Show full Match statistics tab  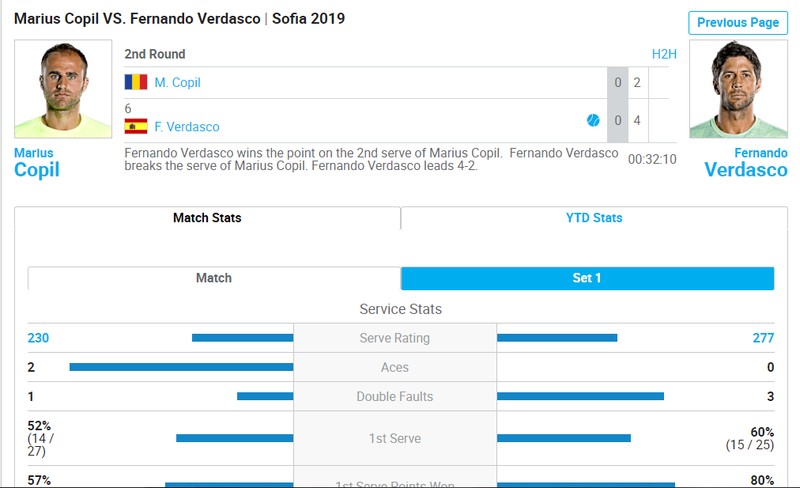click(214, 278)
